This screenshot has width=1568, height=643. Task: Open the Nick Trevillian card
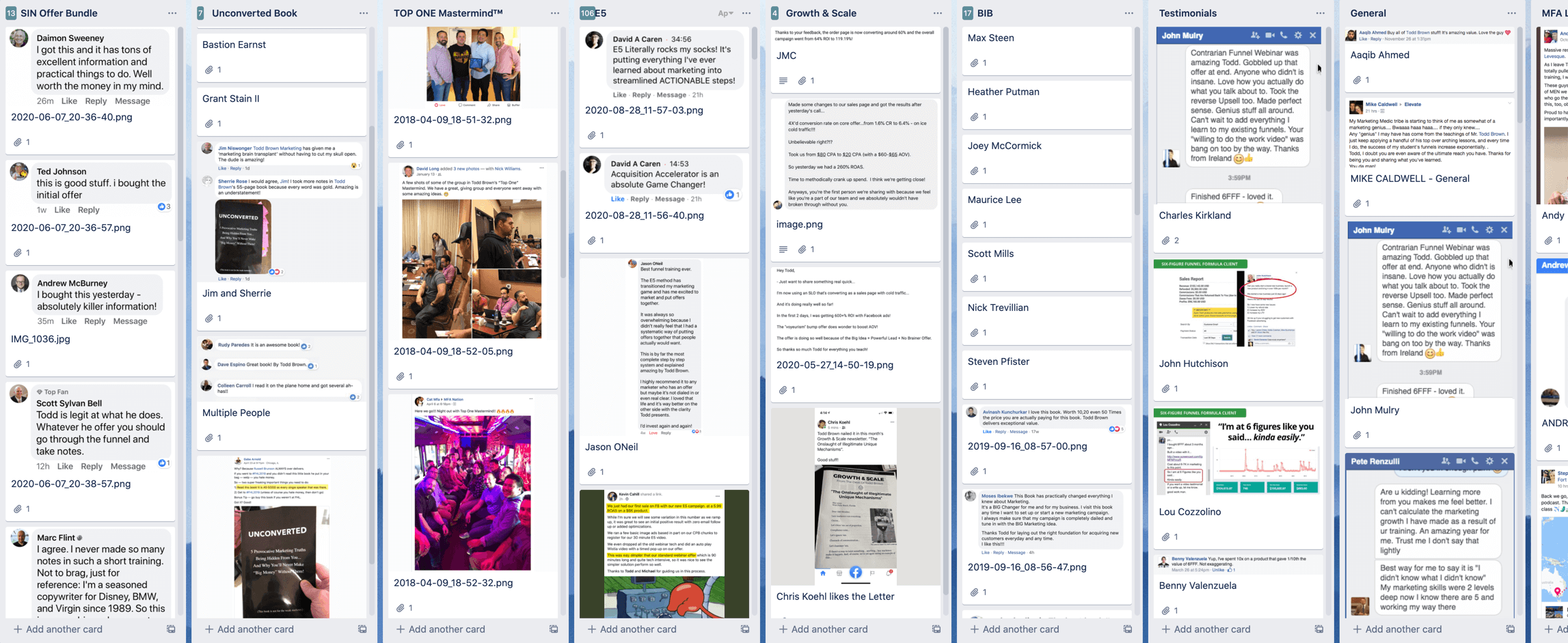pyautogui.click(x=1047, y=319)
